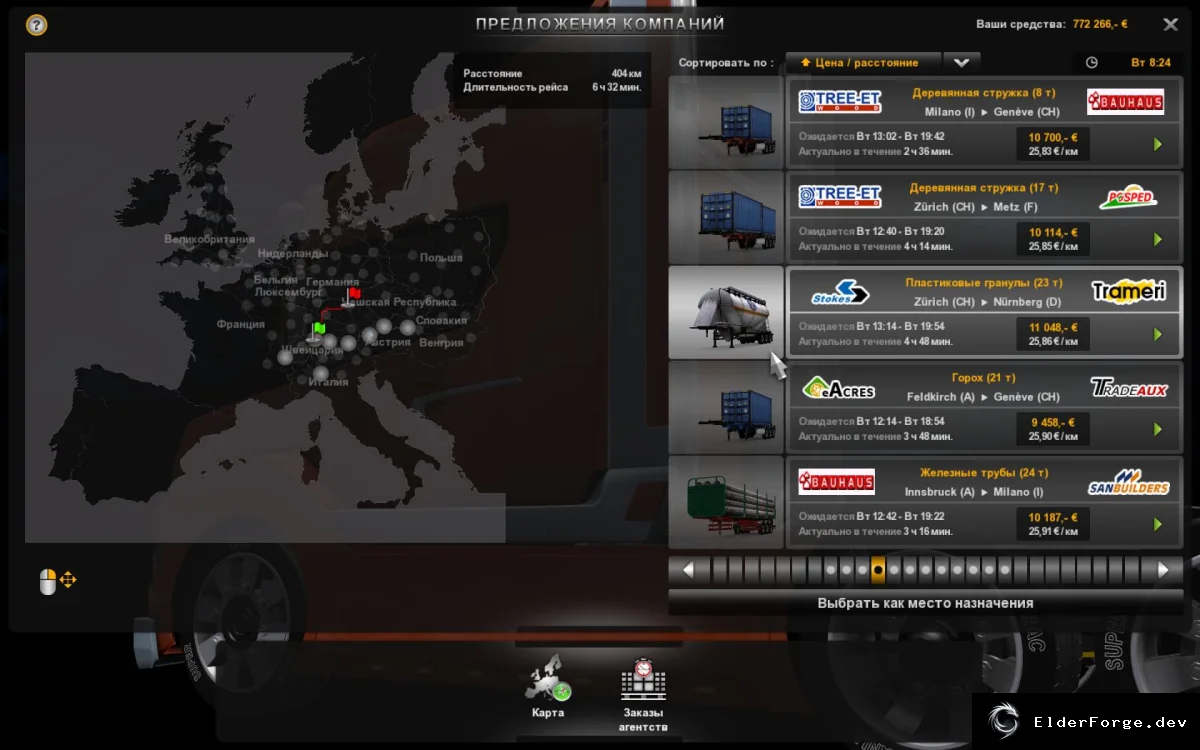The height and width of the screenshot is (750, 1200).
Task: Click the Tree-Et logo in the Milano job
Action: [x=840, y=101]
